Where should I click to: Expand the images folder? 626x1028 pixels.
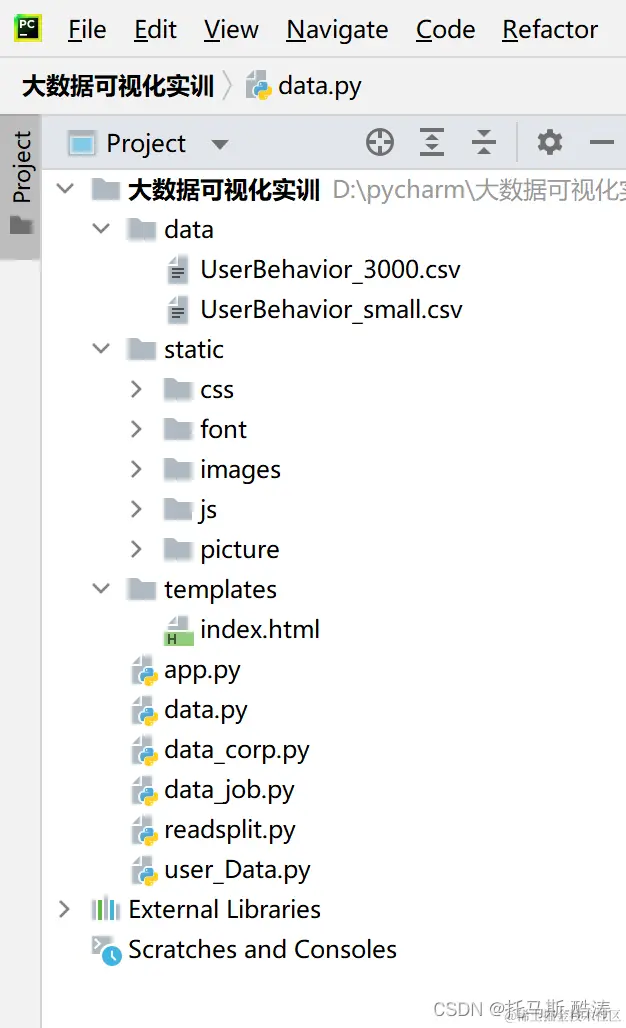coord(136,469)
